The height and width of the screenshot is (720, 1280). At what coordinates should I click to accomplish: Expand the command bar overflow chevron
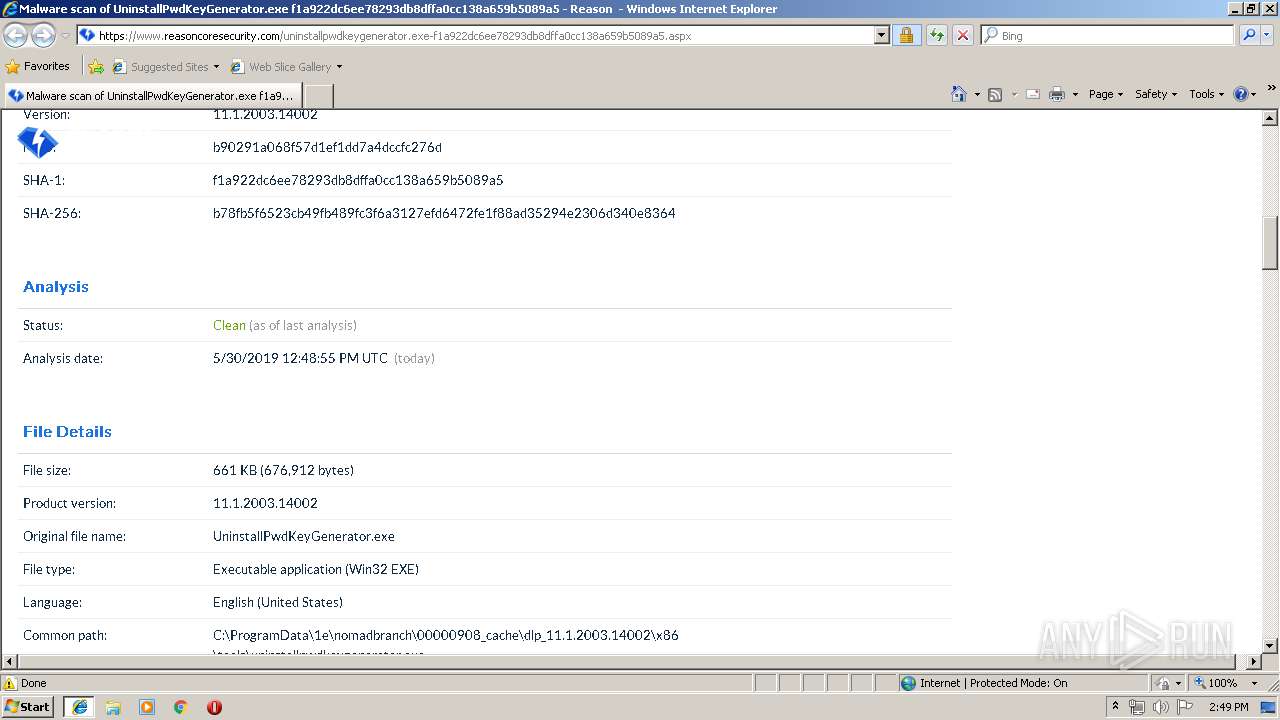click(x=1271, y=89)
